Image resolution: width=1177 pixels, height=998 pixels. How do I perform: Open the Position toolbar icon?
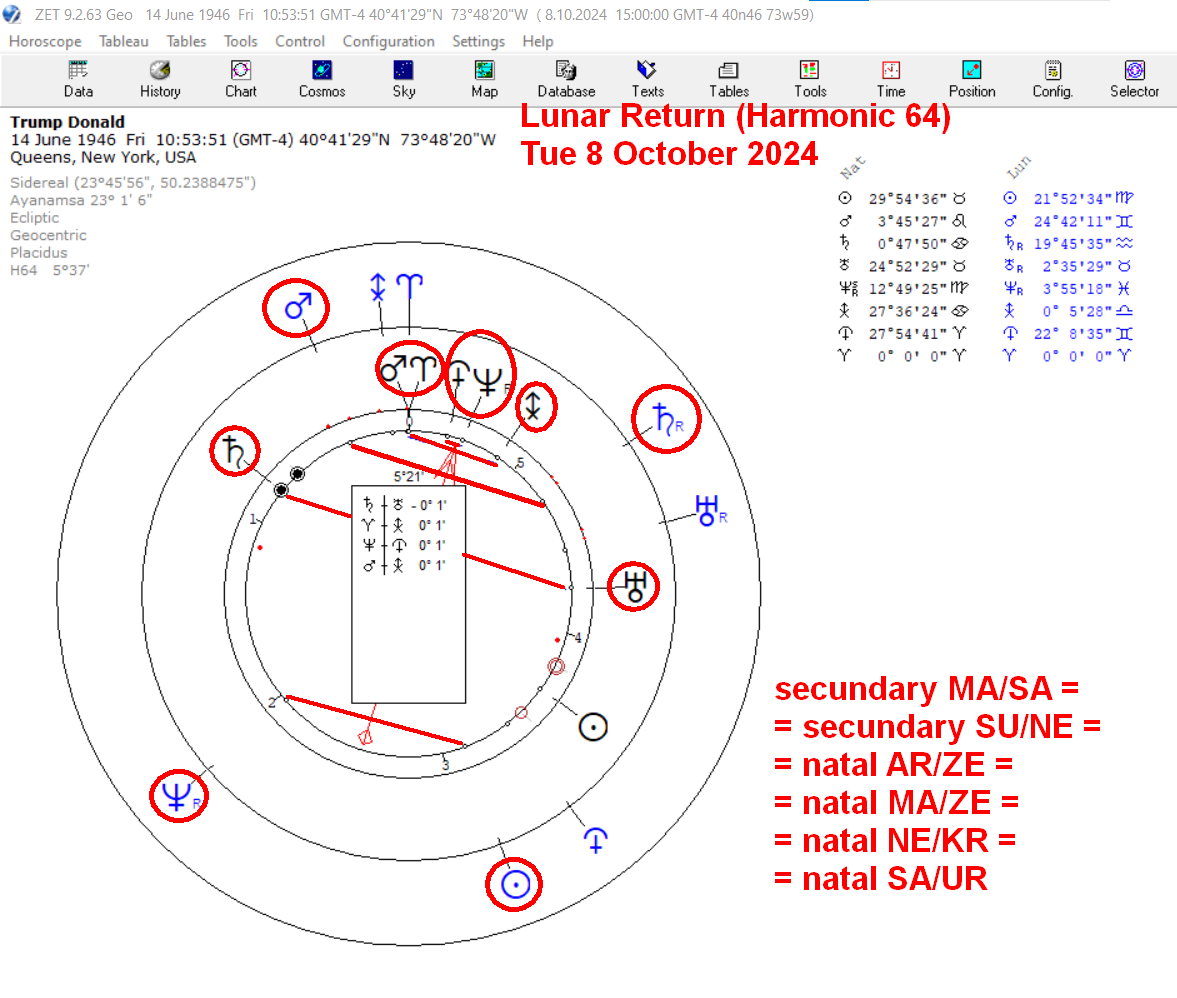(972, 80)
